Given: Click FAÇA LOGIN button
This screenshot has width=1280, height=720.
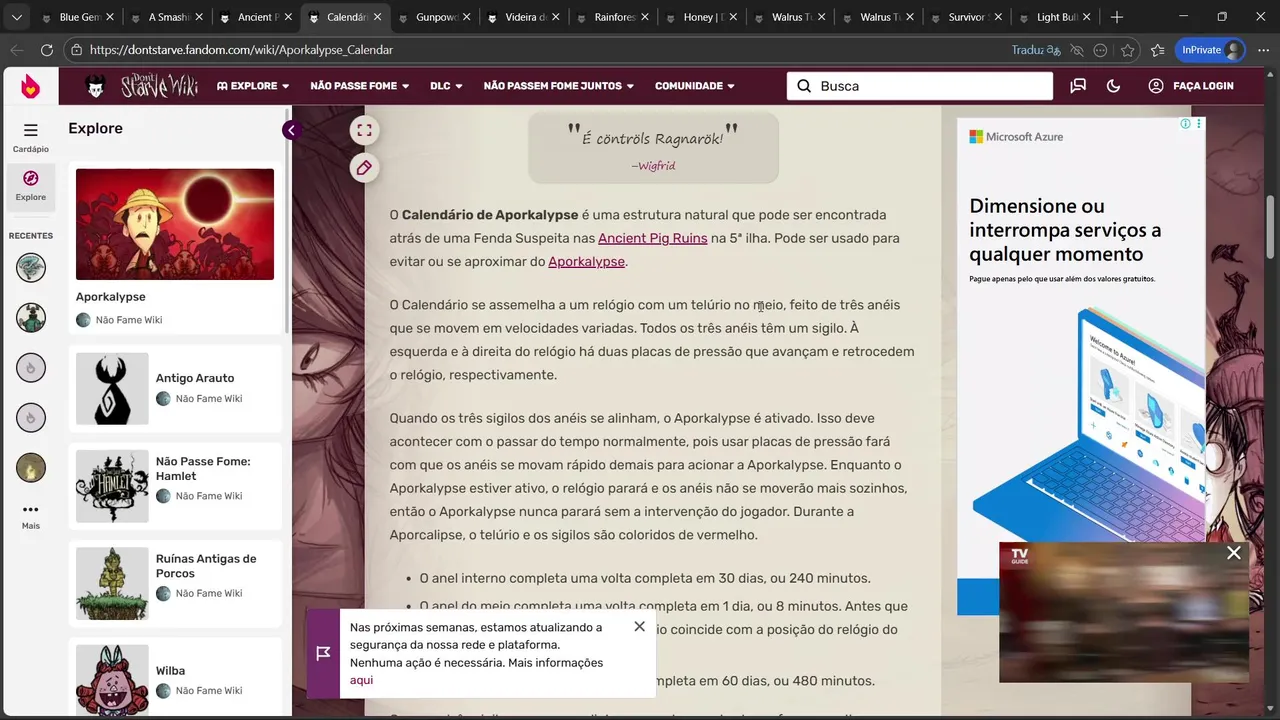Looking at the screenshot, I should (x=1191, y=86).
